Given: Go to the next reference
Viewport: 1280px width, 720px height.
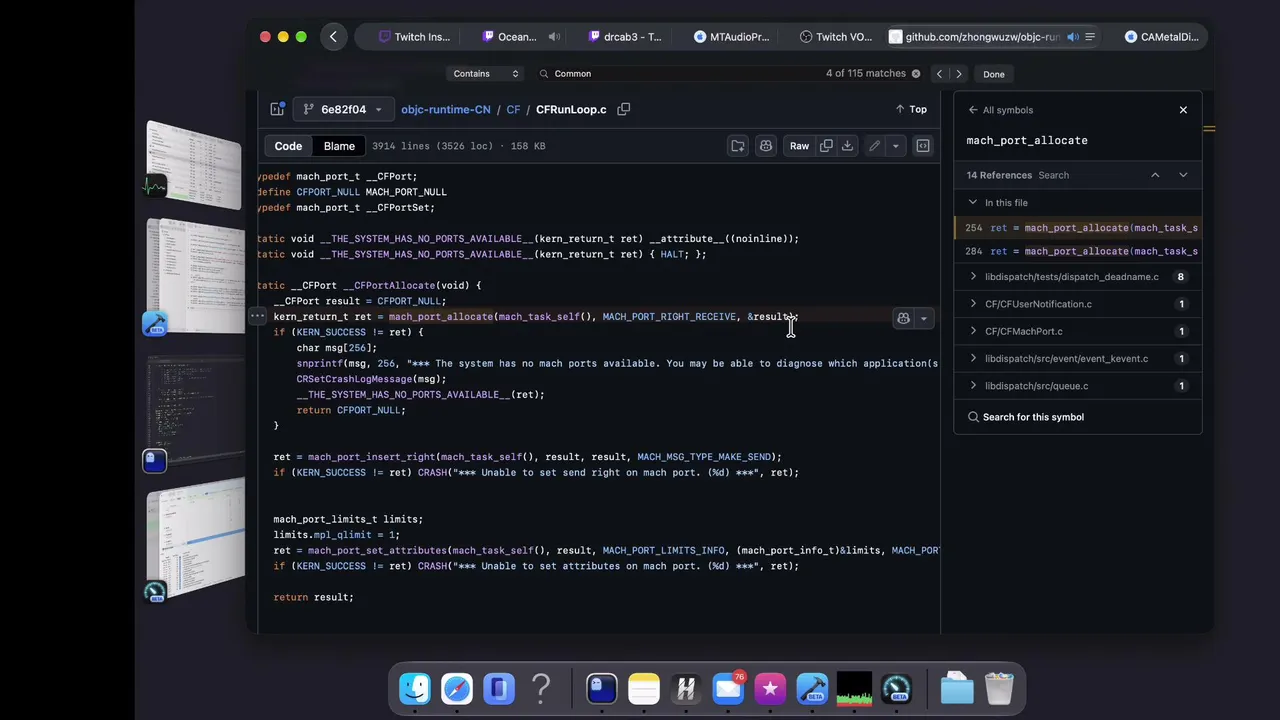Looking at the screenshot, I should (1183, 175).
